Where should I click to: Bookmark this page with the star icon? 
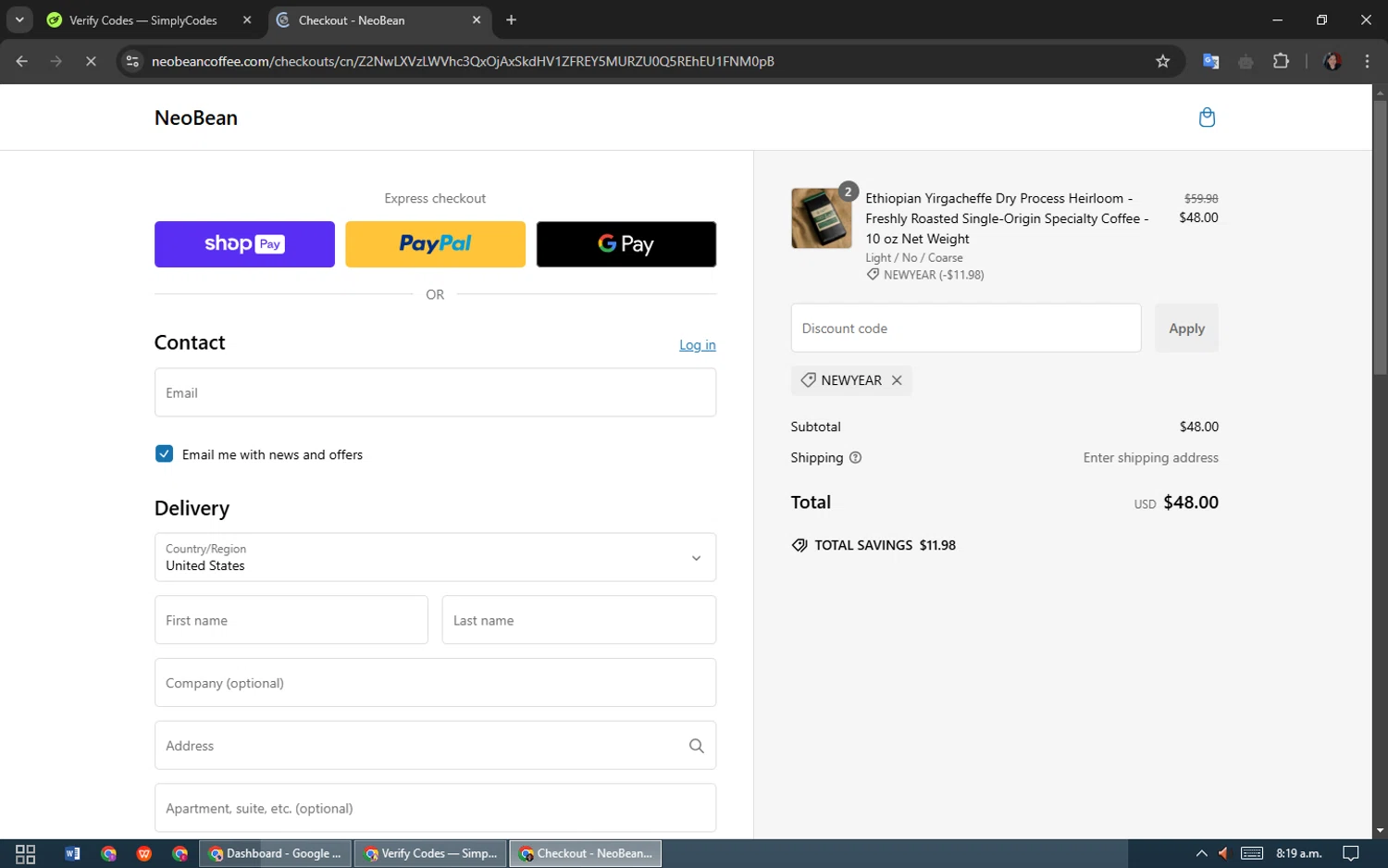pos(1163,61)
